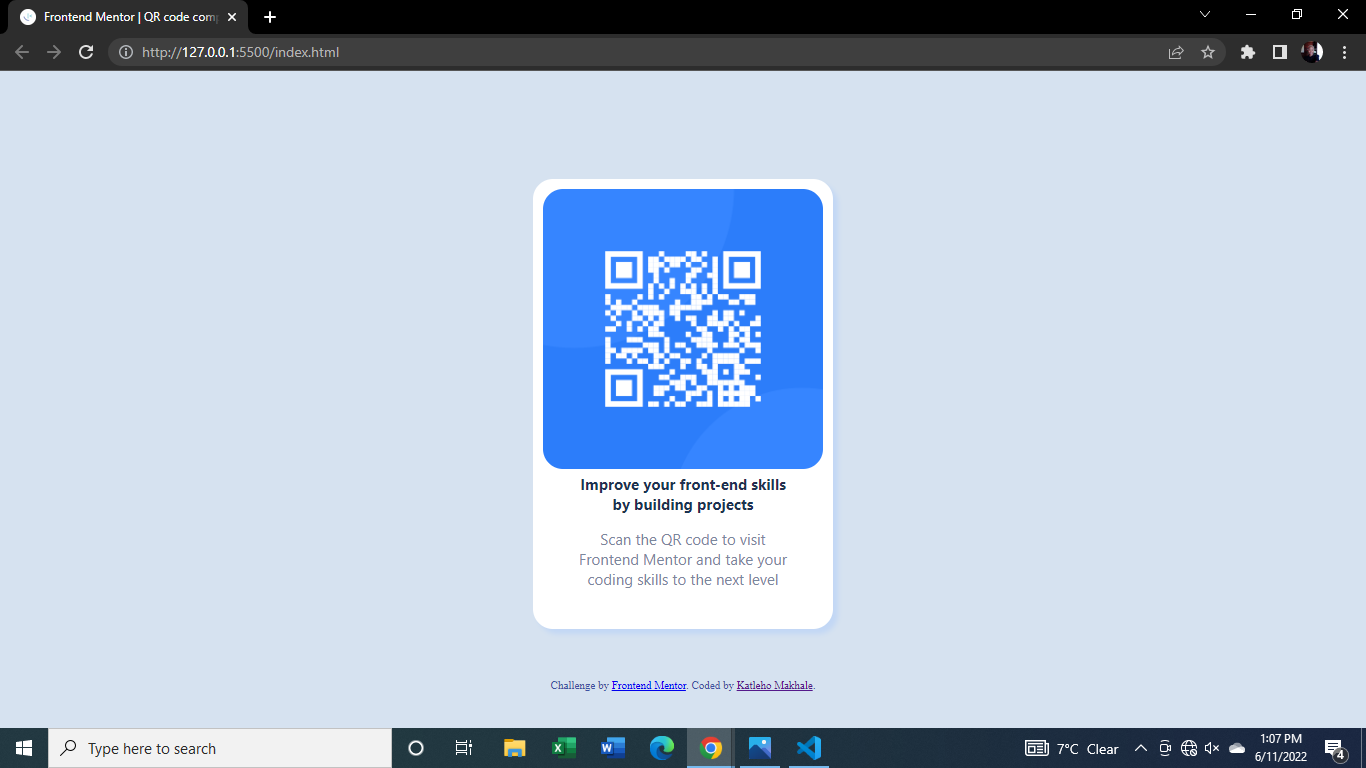Visit the Katleho Makhale link
This screenshot has height=768, width=1366.
pyautogui.click(x=775, y=685)
